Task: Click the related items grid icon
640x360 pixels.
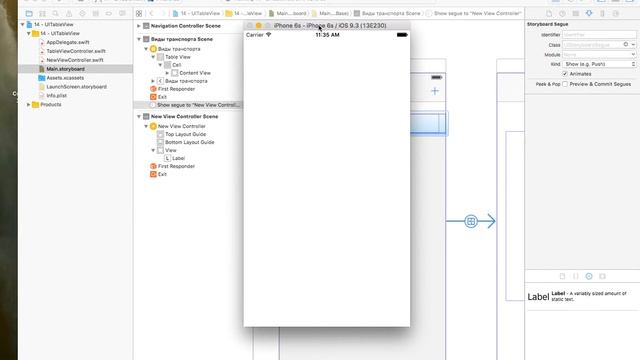Action: 139,13
